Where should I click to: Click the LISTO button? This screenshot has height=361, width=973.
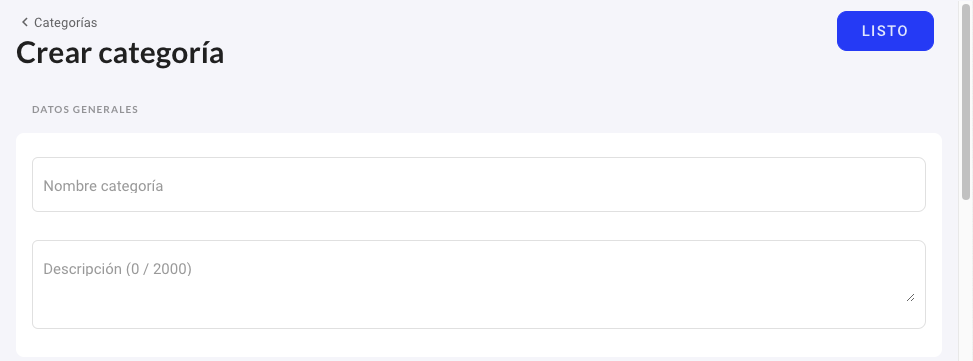(885, 31)
